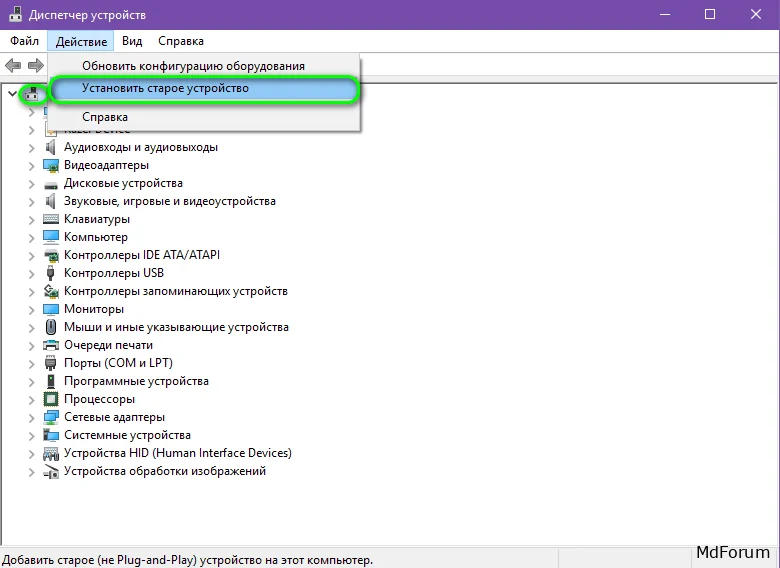
Task: Click the Видеоадаптеры display adapter icon
Action: coord(51,165)
